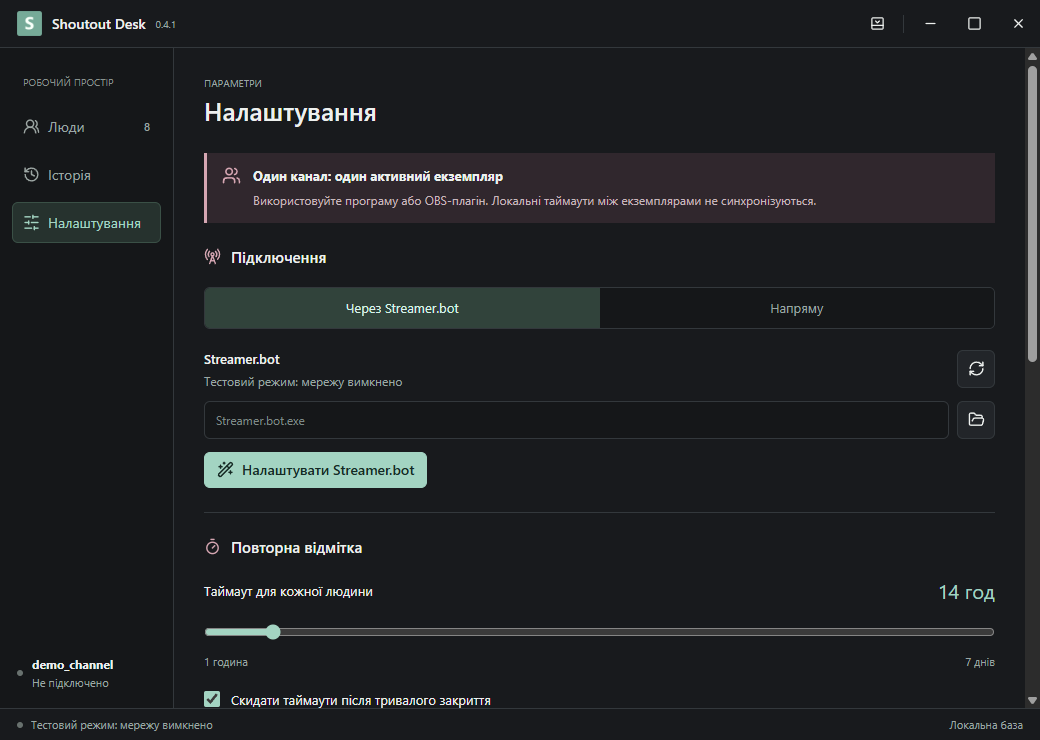
Task: Click the Налаштувати Streamer.bot button
Action: pos(315,470)
